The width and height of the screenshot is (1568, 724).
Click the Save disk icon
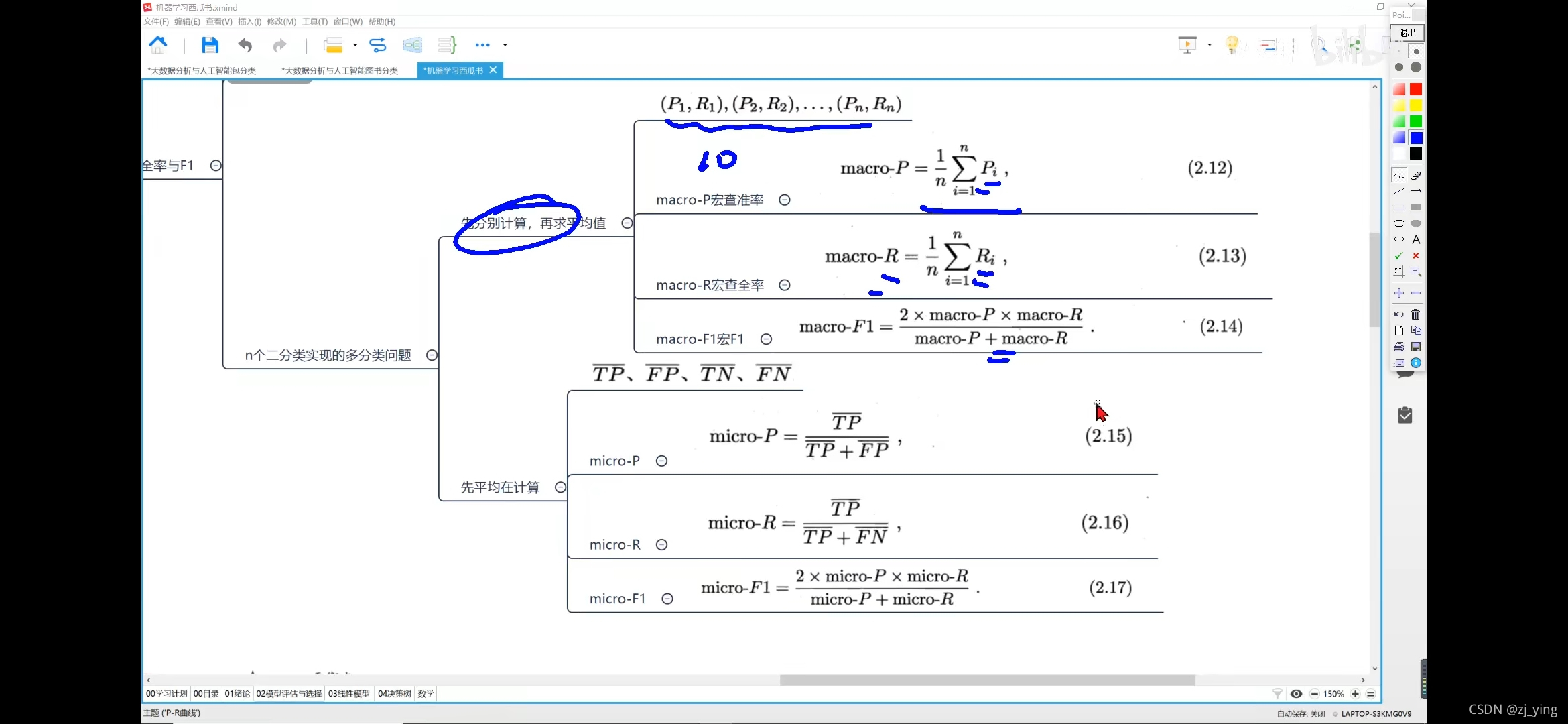(x=210, y=45)
